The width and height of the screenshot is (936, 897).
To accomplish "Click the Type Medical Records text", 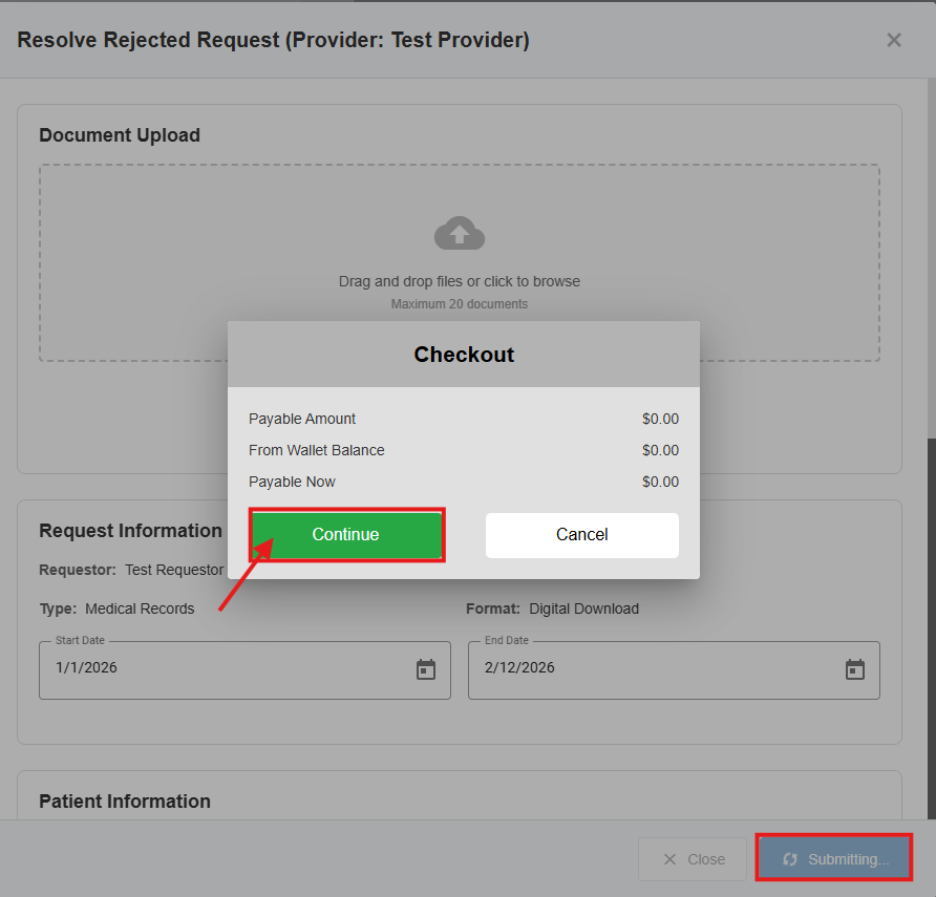I will [x=117, y=608].
